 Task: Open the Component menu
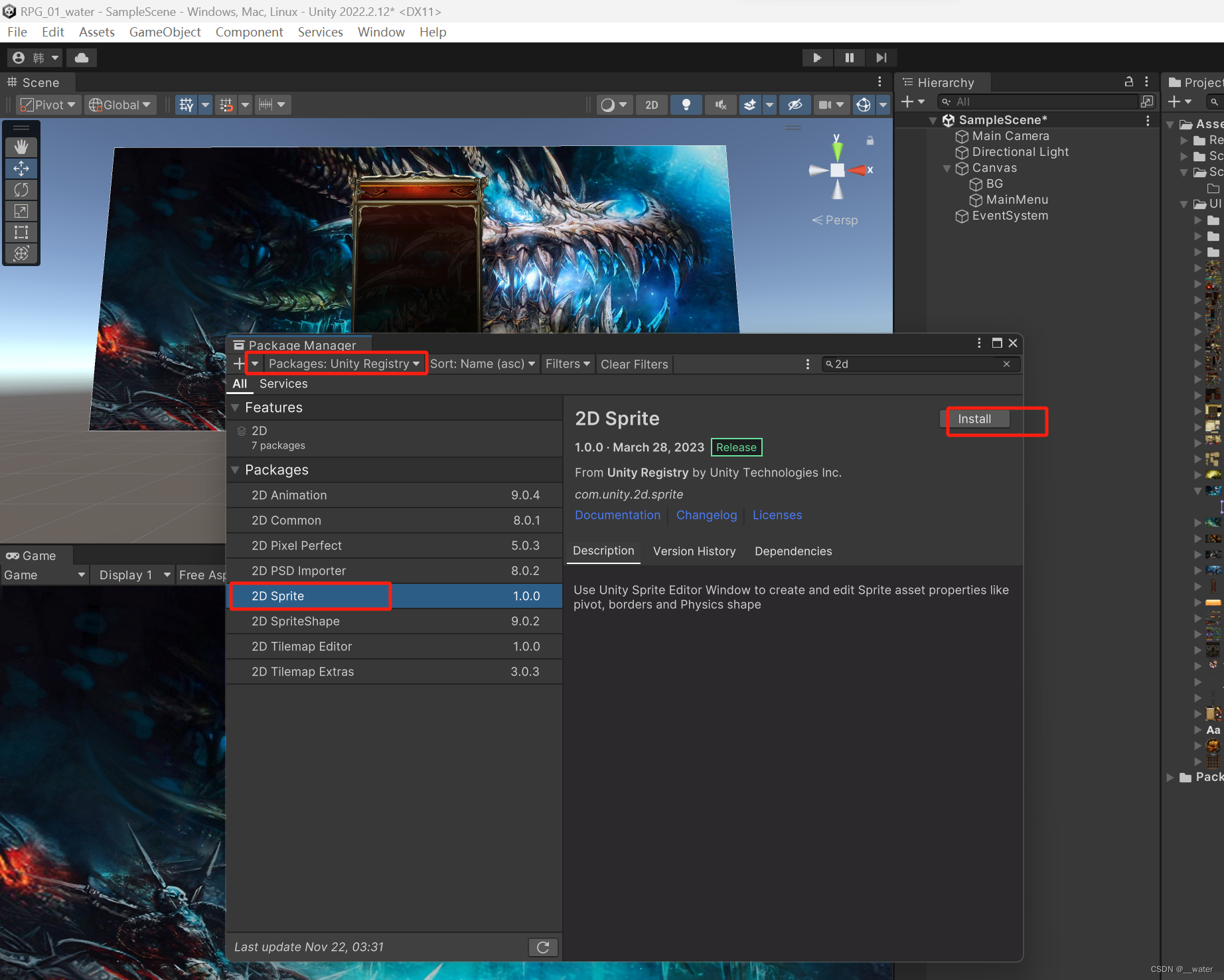point(249,32)
